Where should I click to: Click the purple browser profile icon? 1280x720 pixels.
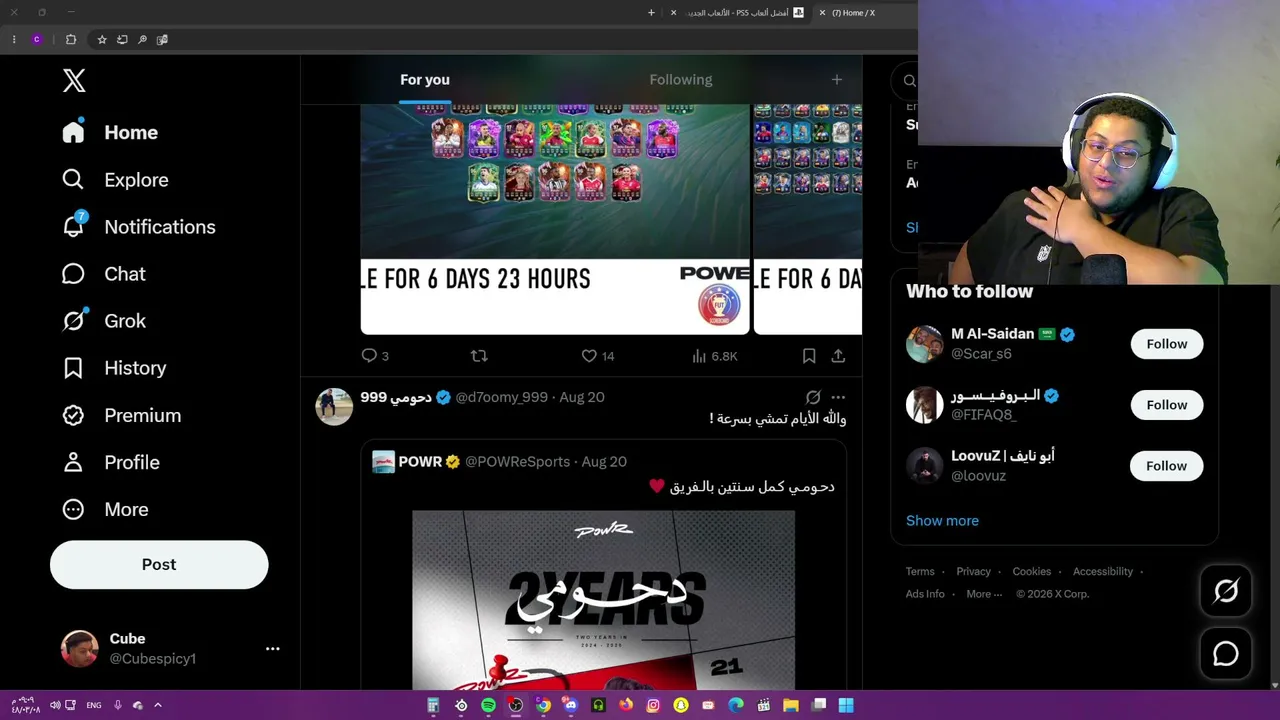[37, 40]
